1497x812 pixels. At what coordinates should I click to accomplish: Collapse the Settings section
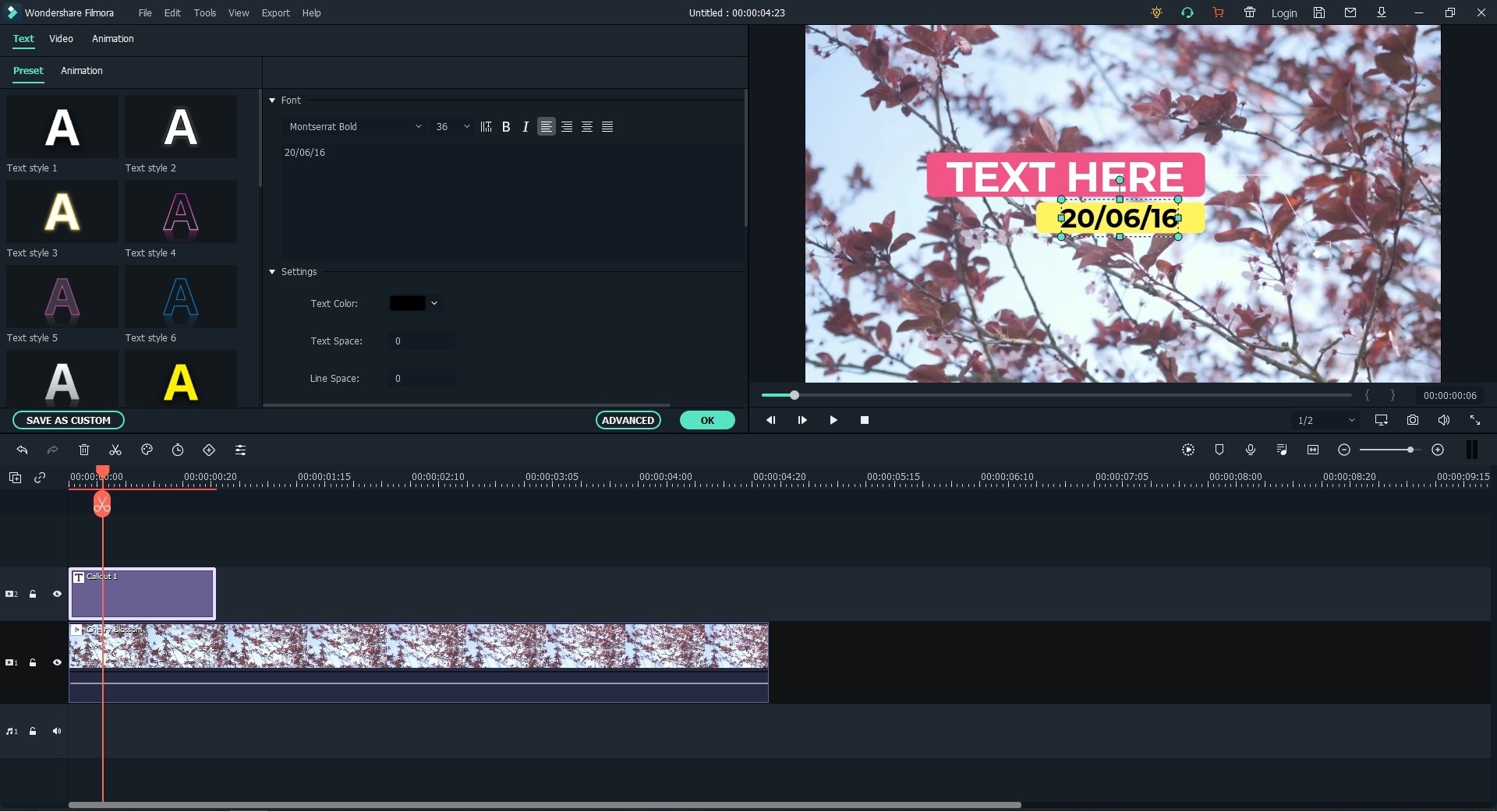point(272,272)
